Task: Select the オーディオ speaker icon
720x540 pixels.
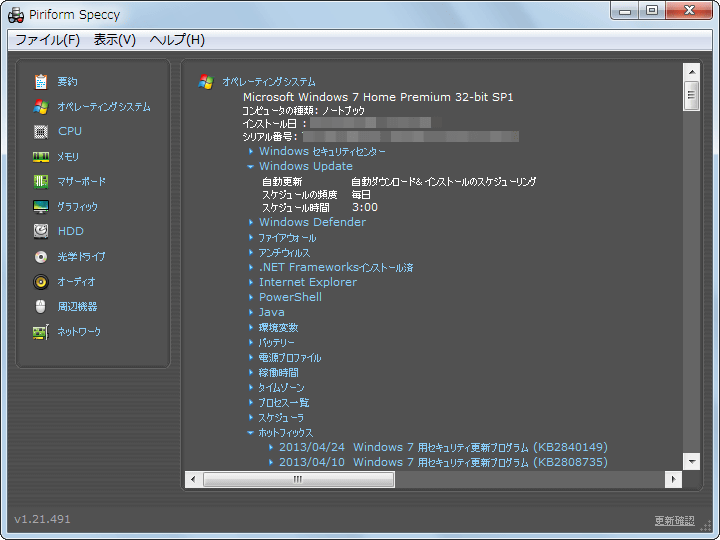Action: (41, 282)
